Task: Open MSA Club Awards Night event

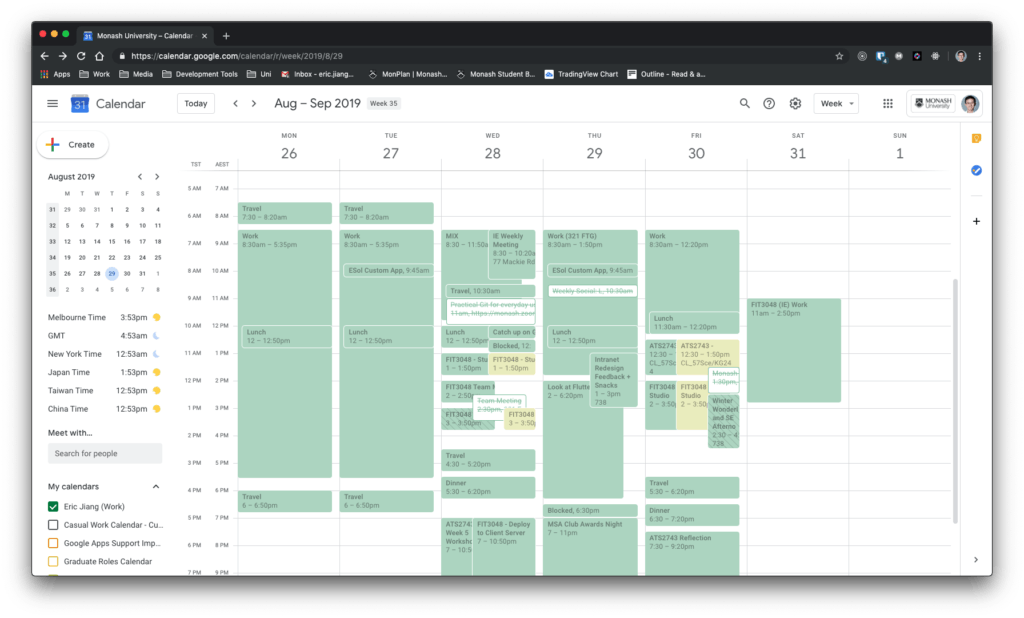Action: pyautogui.click(x=590, y=547)
